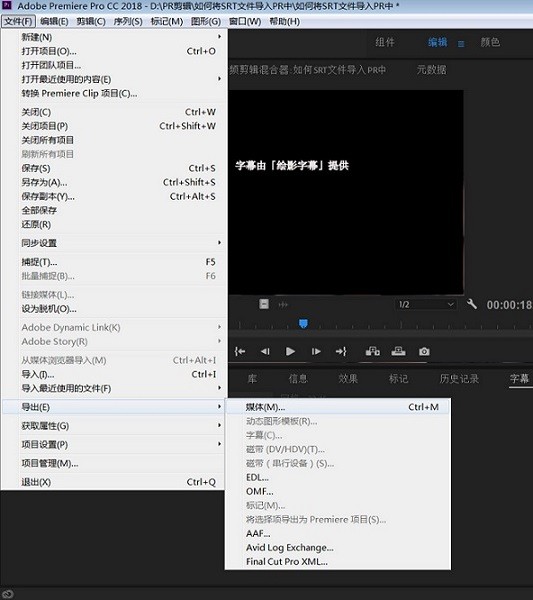Click the Step Forward one frame icon
The width and height of the screenshot is (533, 600).
point(316,351)
